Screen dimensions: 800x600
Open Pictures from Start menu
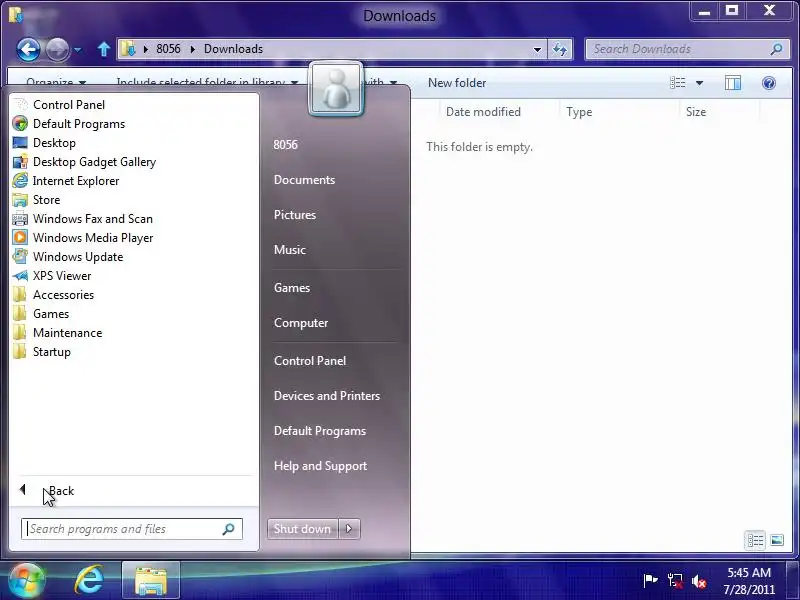tap(294, 215)
